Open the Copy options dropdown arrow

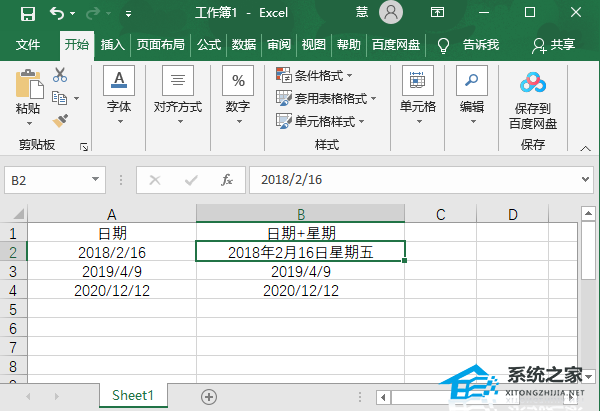[x=77, y=98]
